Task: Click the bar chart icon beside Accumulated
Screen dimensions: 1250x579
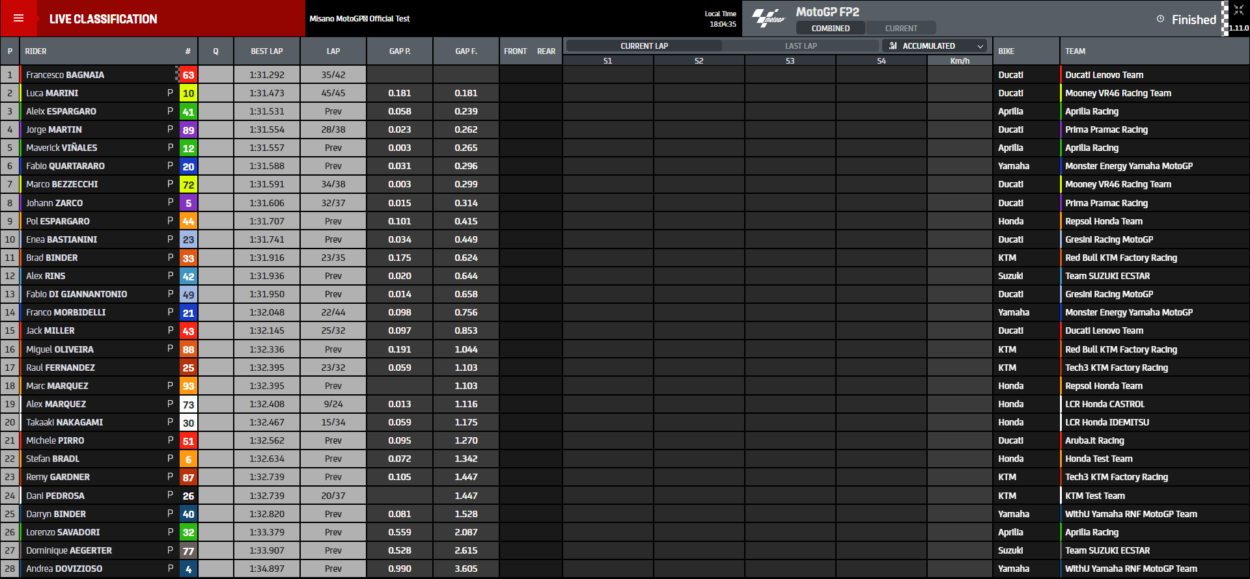Action: (x=892, y=46)
